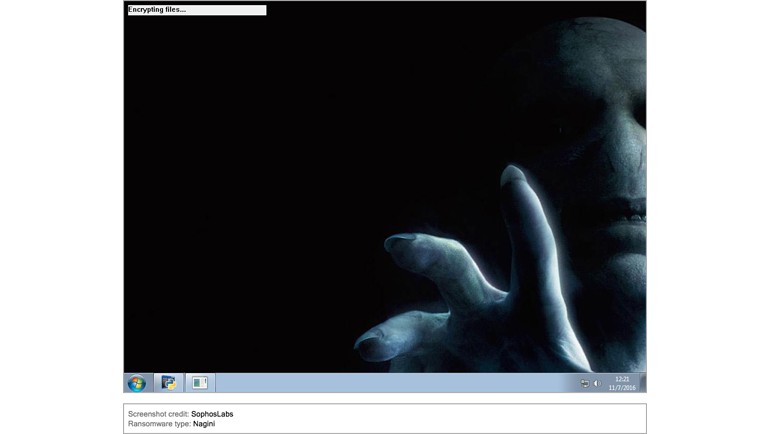Viewport: 770px width, 434px height.
Task: Click the SophosLabs credit text
Action: pyautogui.click(x=212, y=413)
